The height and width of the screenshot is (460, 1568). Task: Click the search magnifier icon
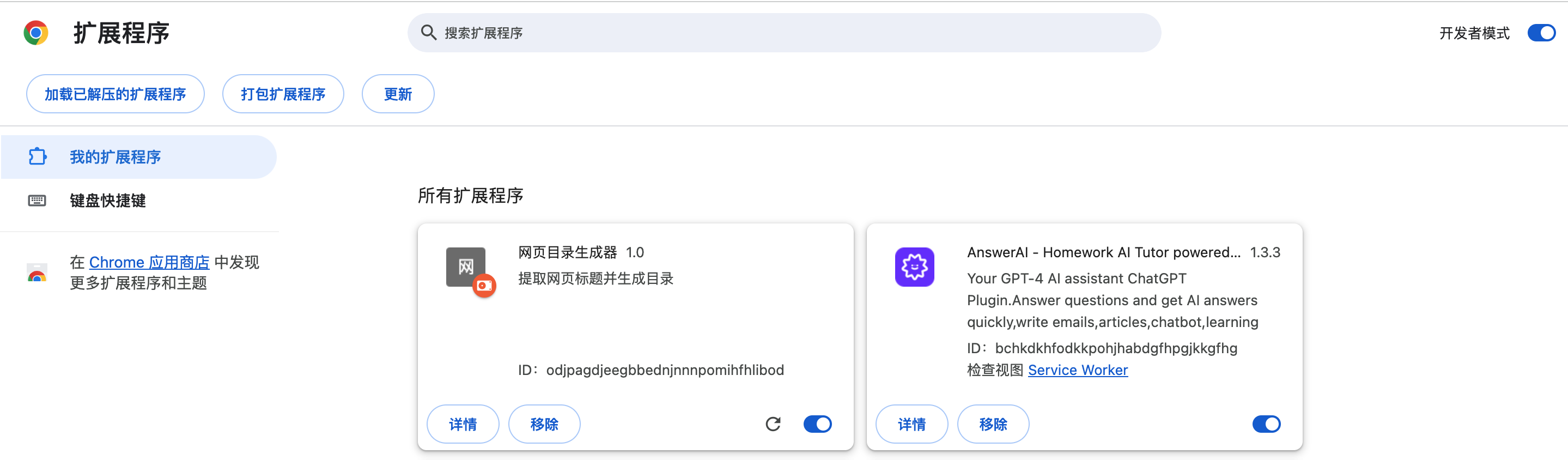pos(429,33)
